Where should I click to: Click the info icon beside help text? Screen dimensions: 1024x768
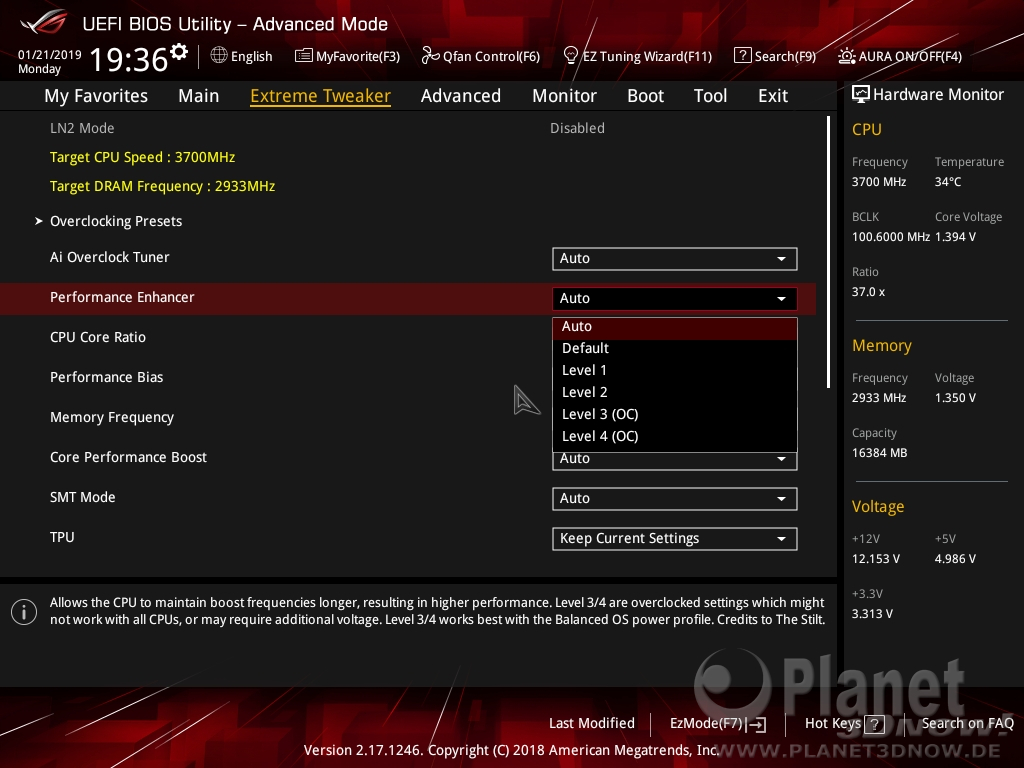(x=24, y=612)
